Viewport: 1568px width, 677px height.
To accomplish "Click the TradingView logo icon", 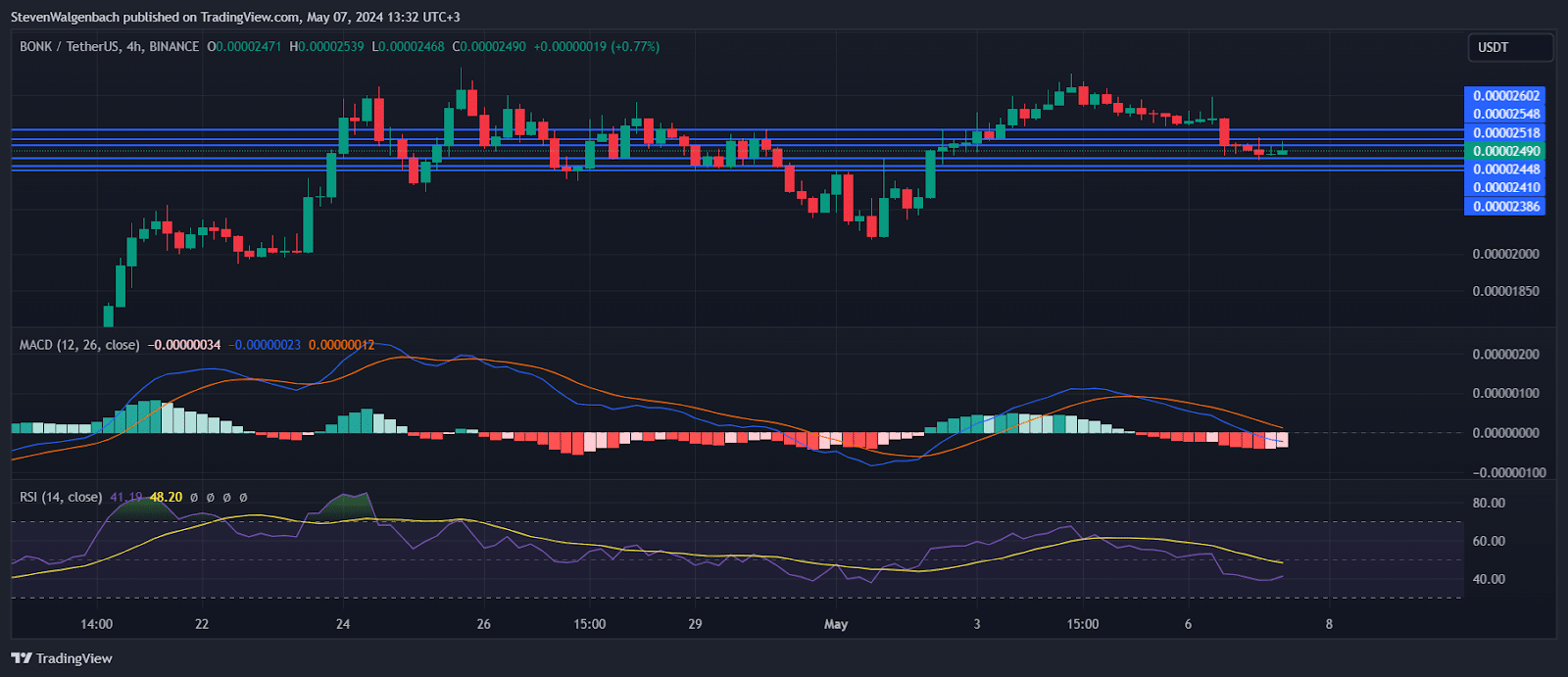I will click(22, 658).
